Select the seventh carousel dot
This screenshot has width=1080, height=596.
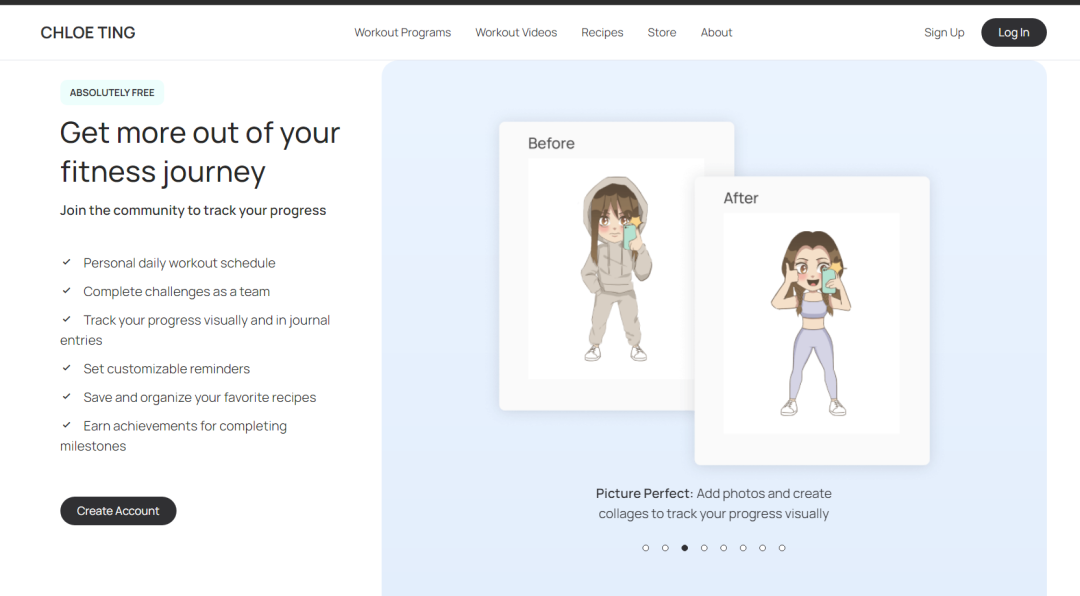pos(762,548)
